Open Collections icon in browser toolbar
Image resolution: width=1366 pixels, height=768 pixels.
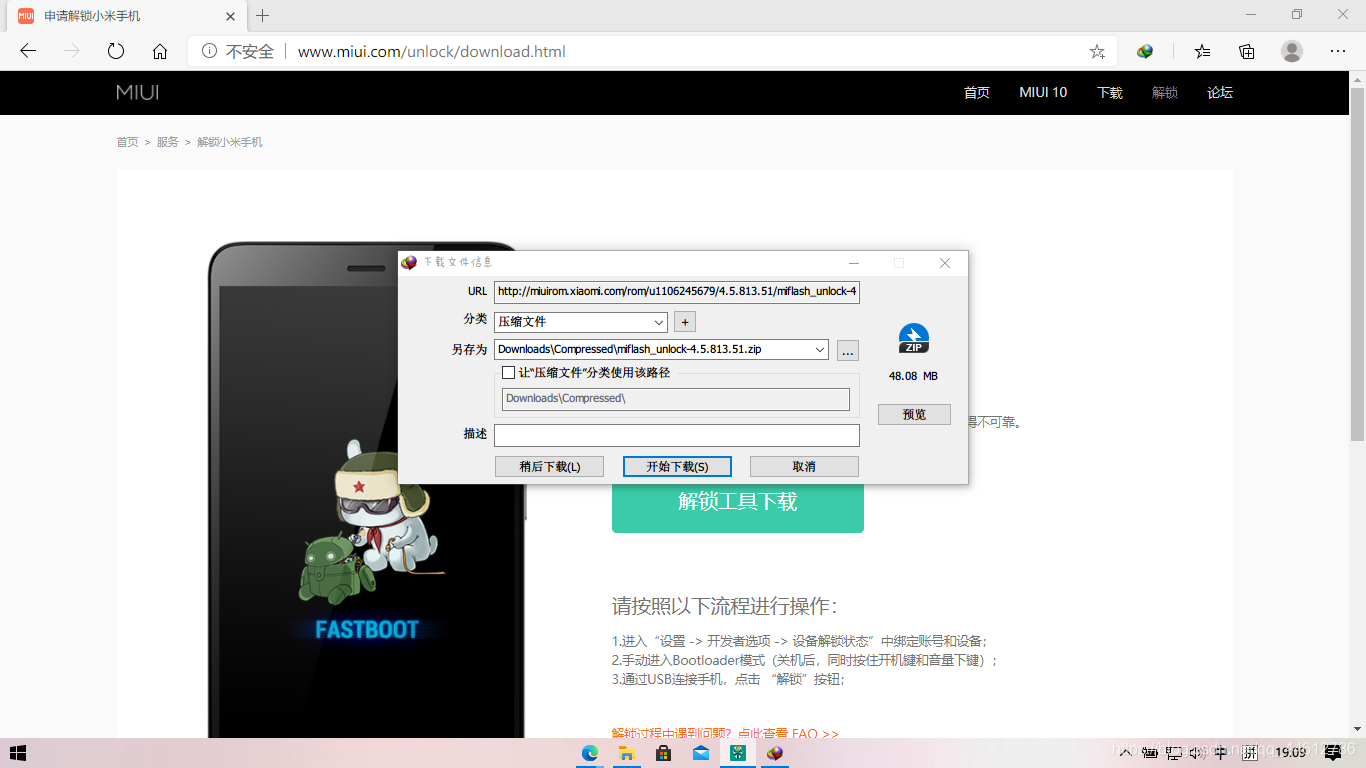click(1247, 51)
